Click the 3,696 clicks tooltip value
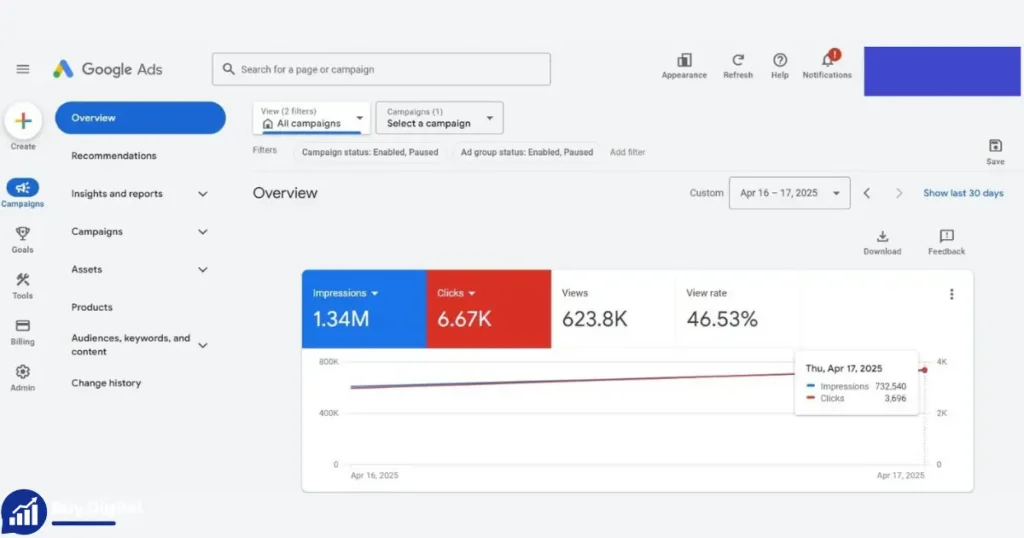Image resolution: width=1024 pixels, height=538 pixels. pos(895,398)
